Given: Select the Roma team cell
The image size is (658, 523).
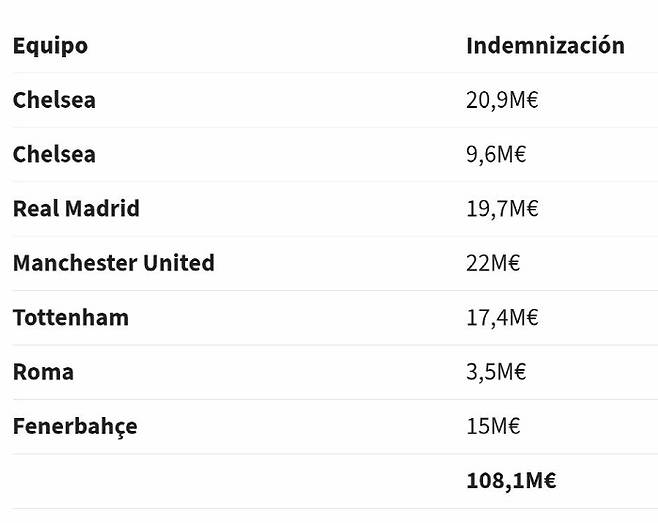Looking at the screenshot, I should pyautogui.click(x=43, y=372).
